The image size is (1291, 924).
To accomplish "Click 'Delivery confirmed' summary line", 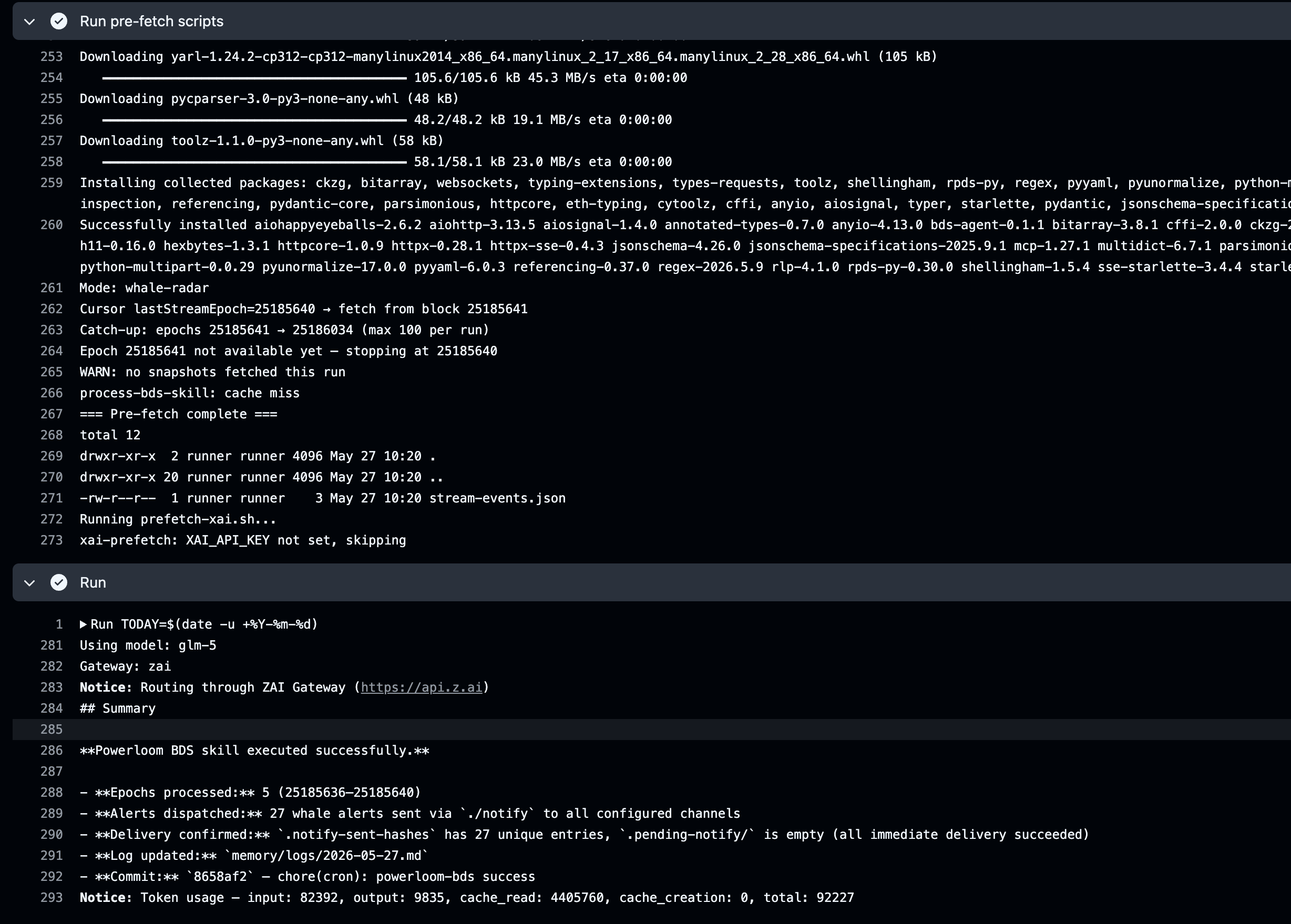I will [x=585, y=835].
